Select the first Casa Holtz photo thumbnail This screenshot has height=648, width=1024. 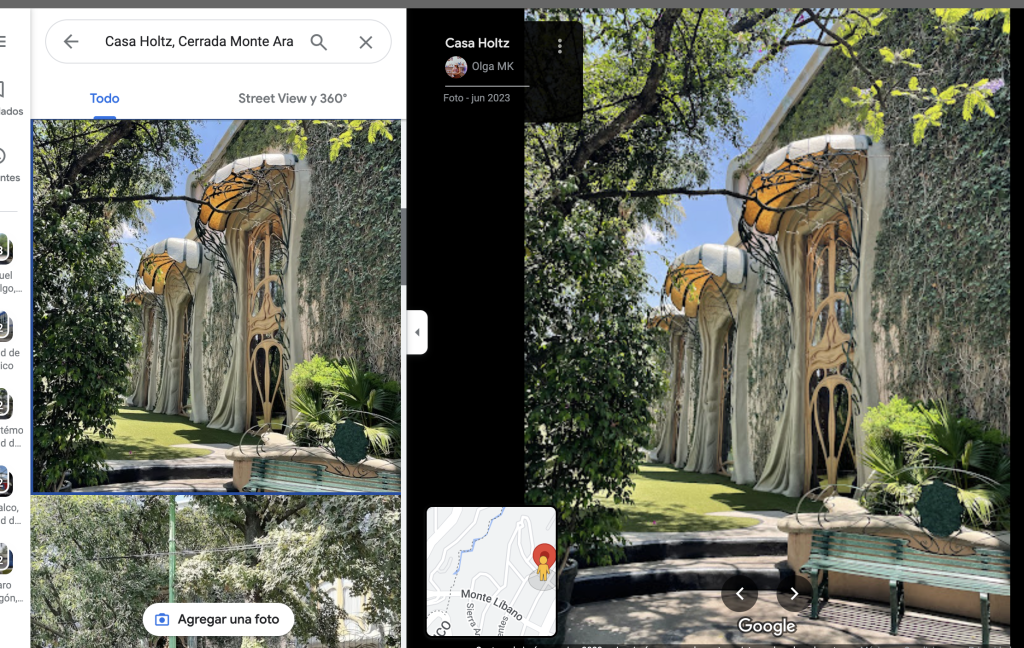click(x=216, y=305)
